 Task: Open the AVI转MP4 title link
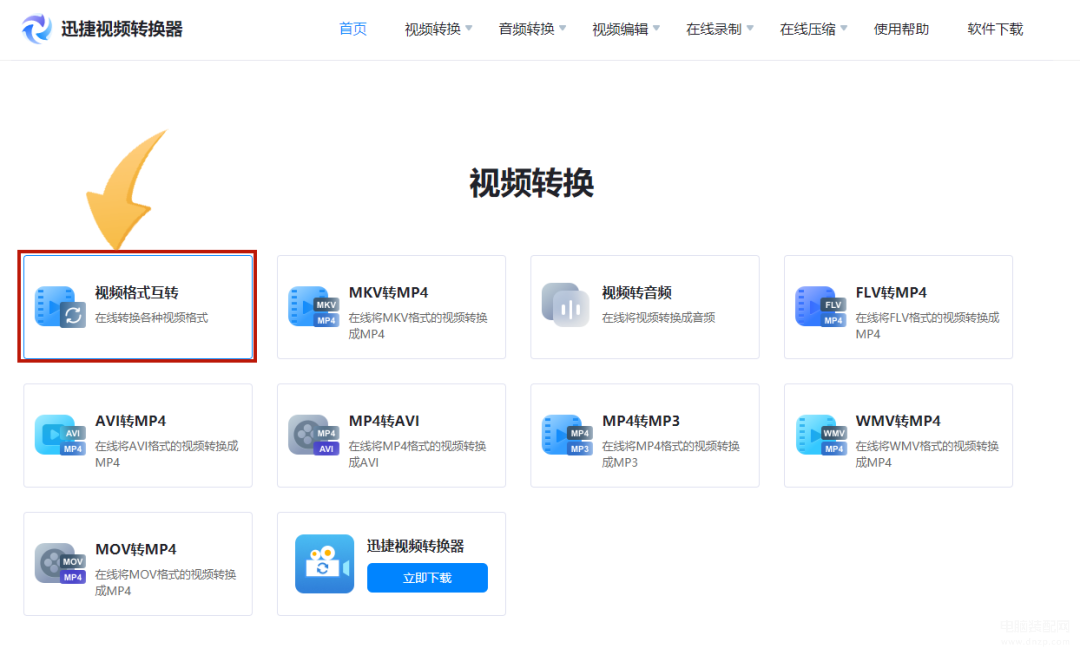click(x=130, y=421)
